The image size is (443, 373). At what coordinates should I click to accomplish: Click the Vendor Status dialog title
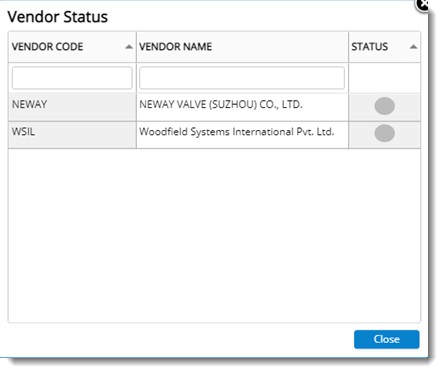point(58,17)
